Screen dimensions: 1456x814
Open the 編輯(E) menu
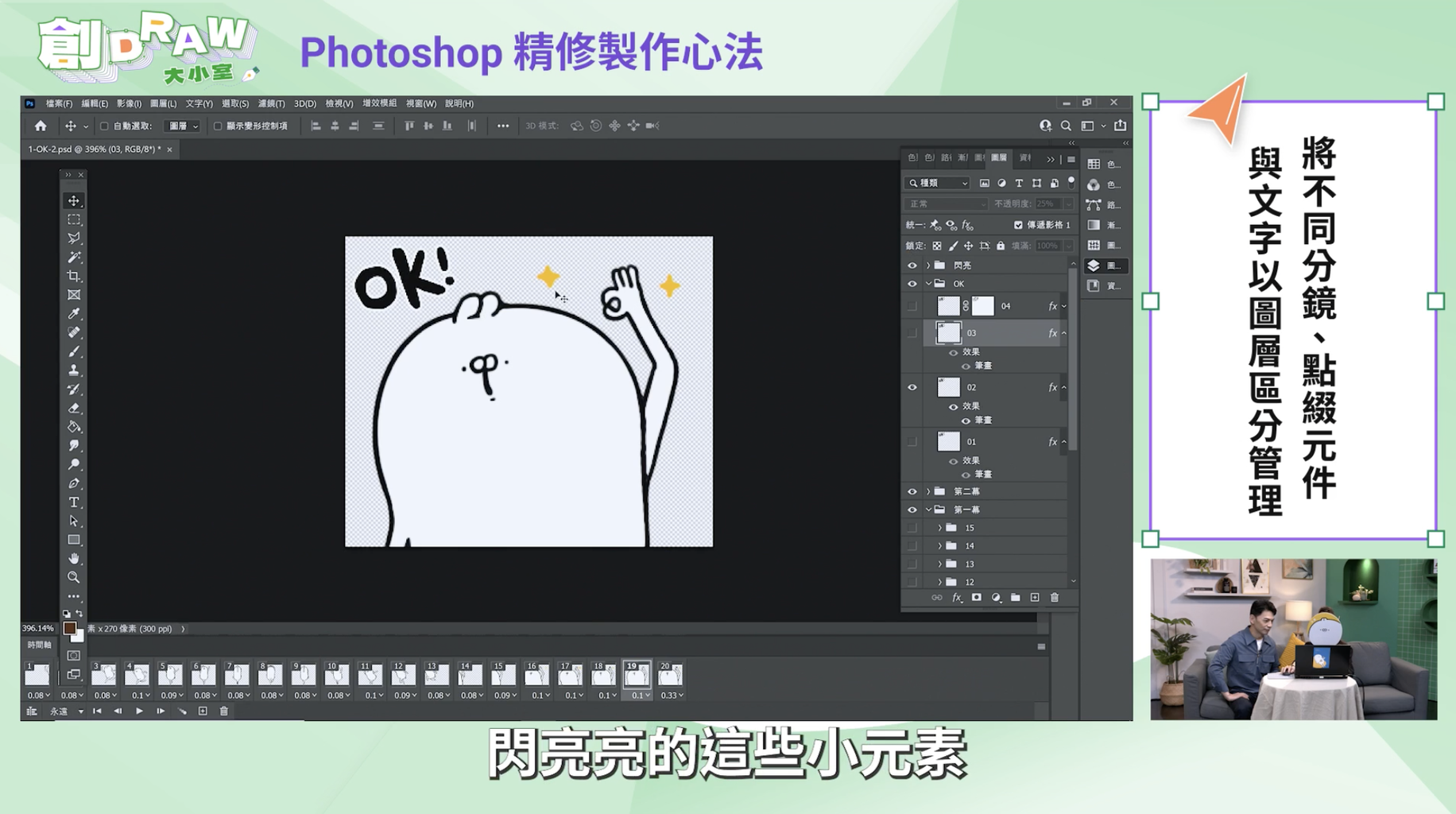pos(95,103)
